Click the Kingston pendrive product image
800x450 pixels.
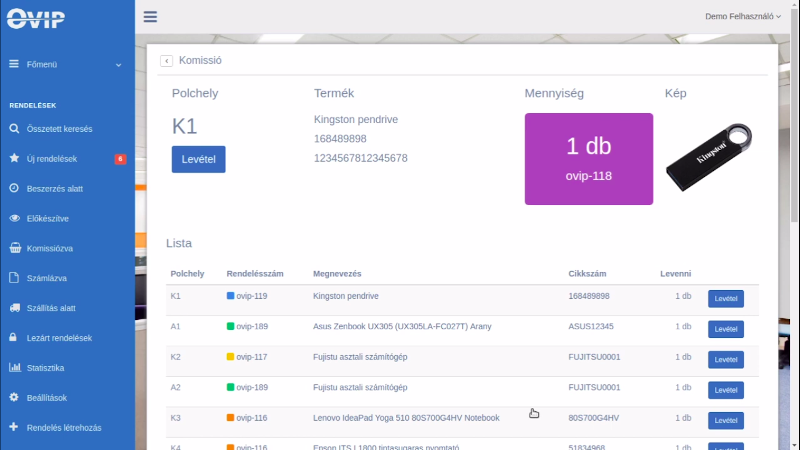coord(709,157)
